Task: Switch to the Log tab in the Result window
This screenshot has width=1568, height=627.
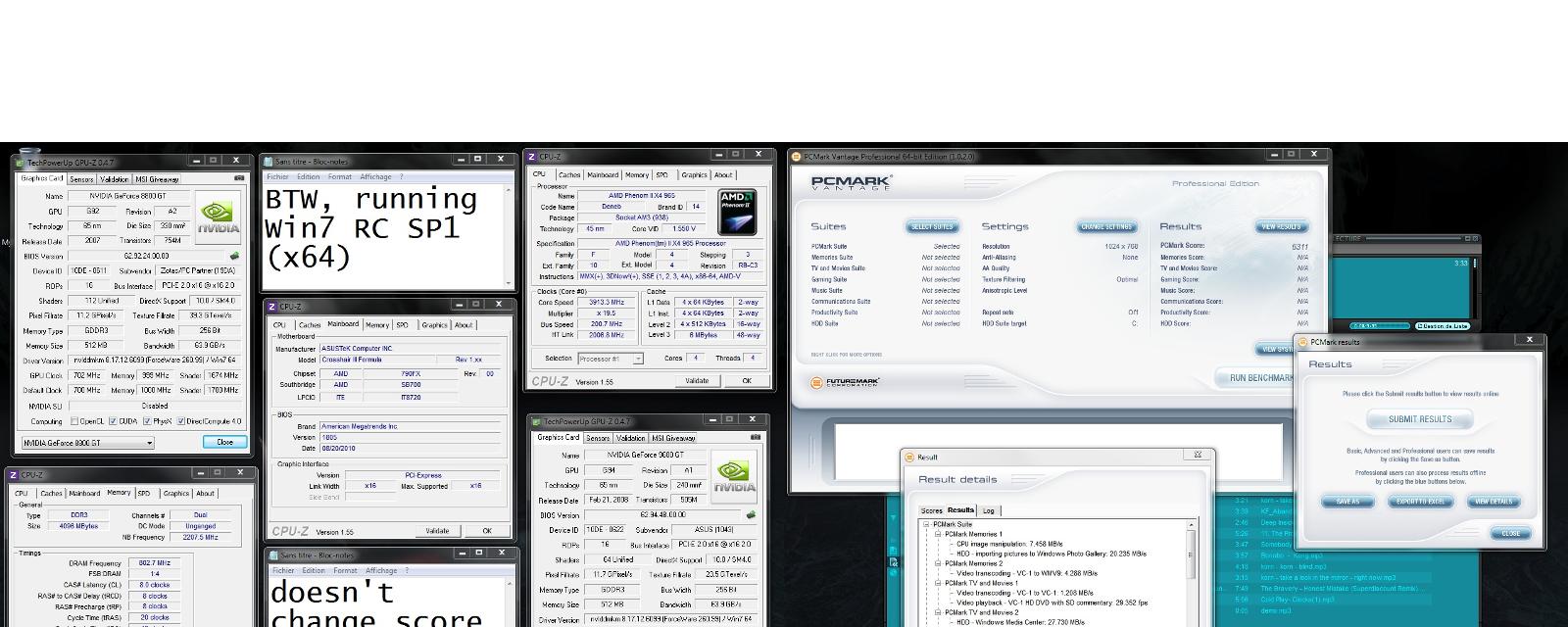Action: [988, 510]
